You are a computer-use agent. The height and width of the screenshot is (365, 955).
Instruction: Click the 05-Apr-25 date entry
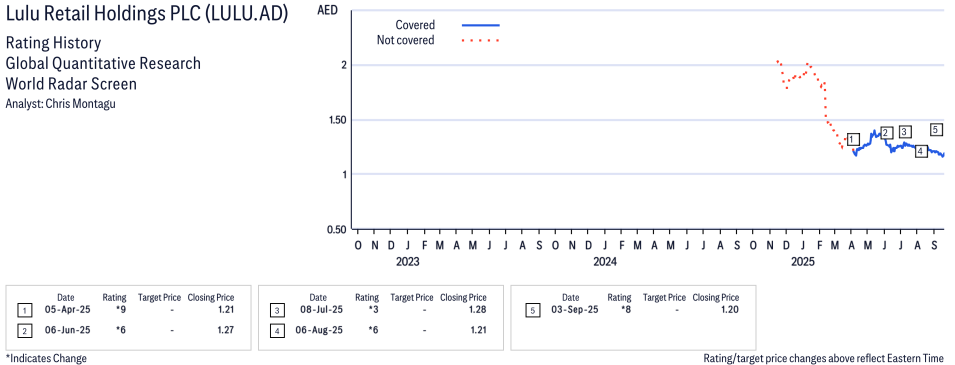pyautogui.click(x=66, y=310)
